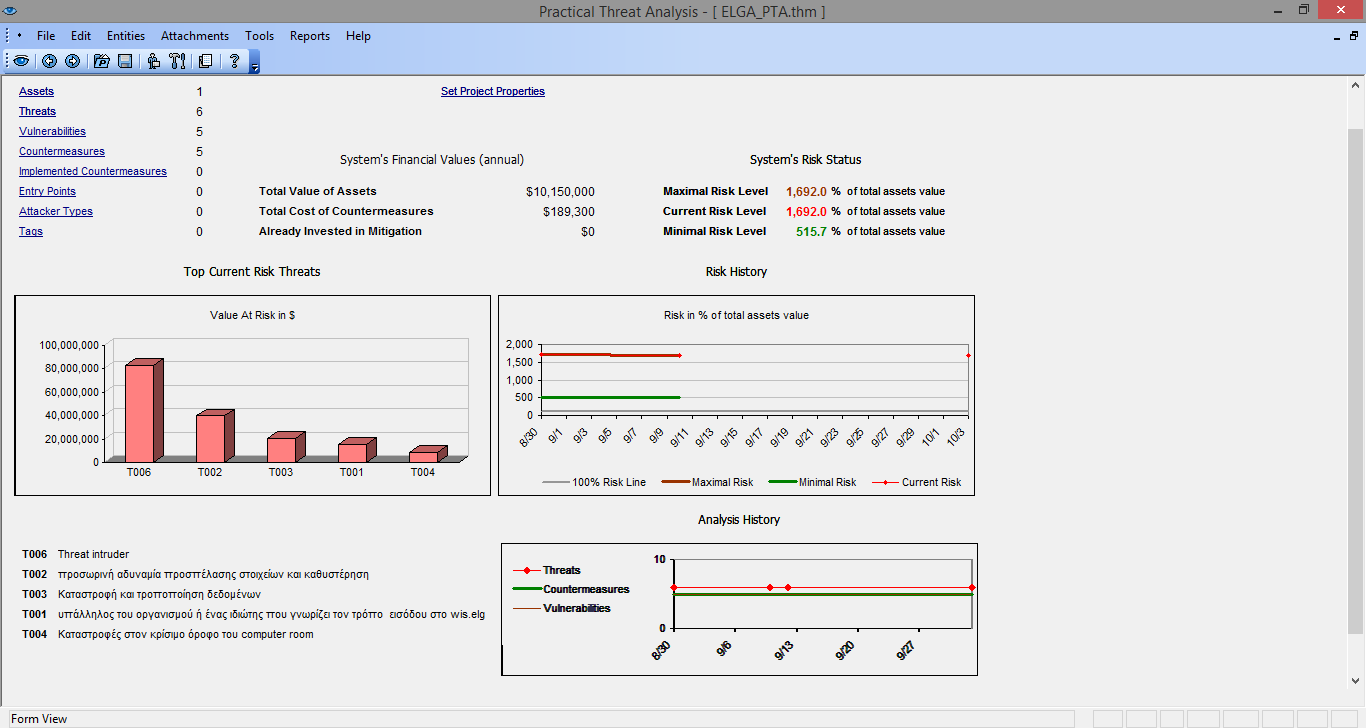
Task: Select the T003 threat description row
Action: pos(141,594)
